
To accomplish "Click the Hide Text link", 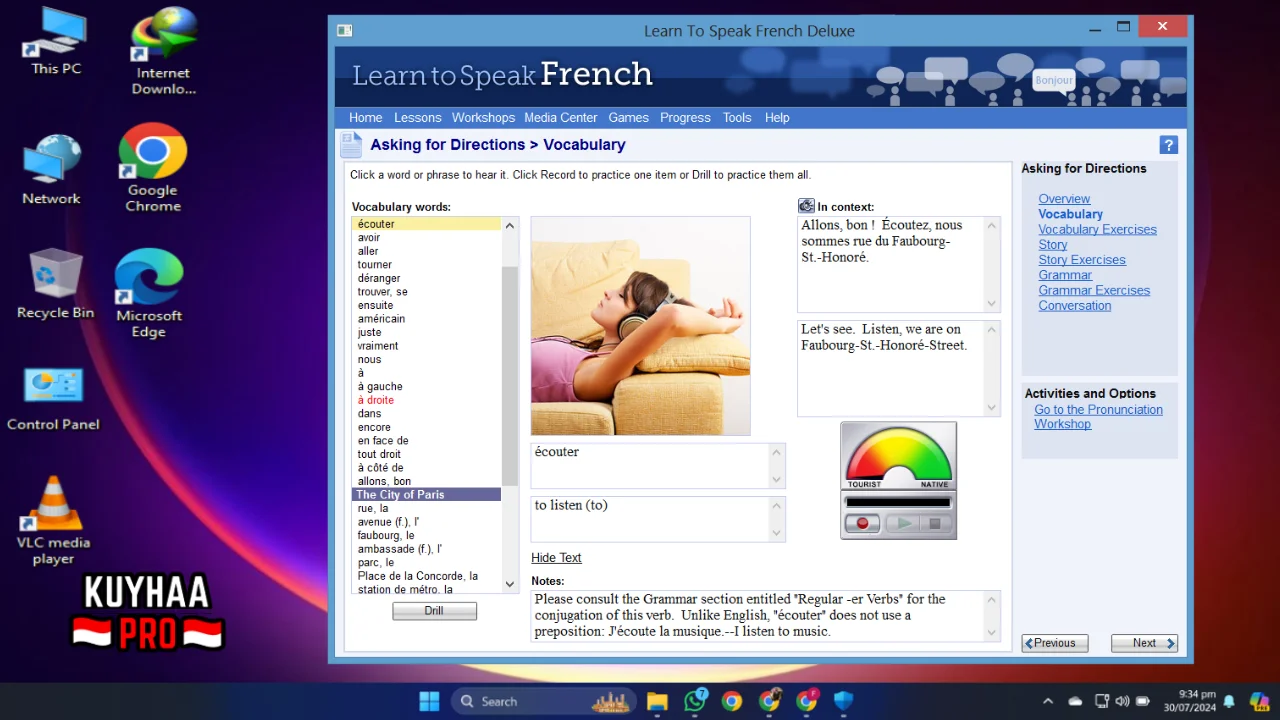I will tap(556, 558).
